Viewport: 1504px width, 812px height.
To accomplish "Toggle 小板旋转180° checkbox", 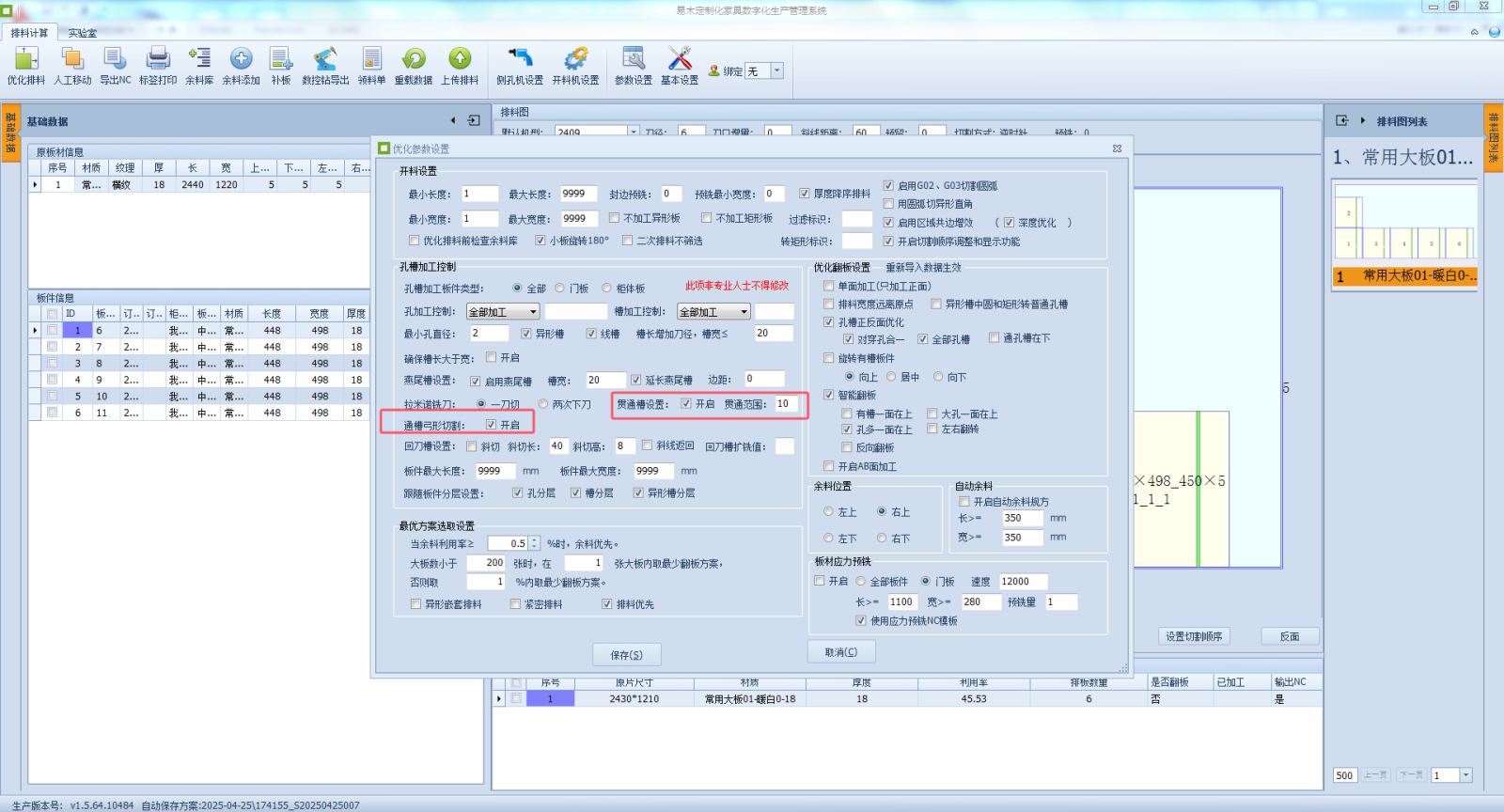I will tap(540, 241).
